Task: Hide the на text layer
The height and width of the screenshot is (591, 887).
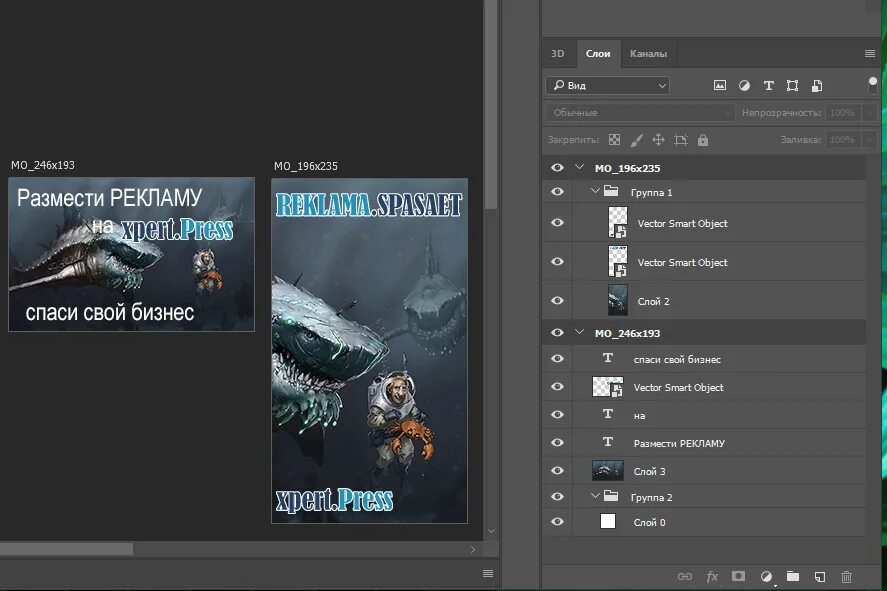Action: (557, 414)
